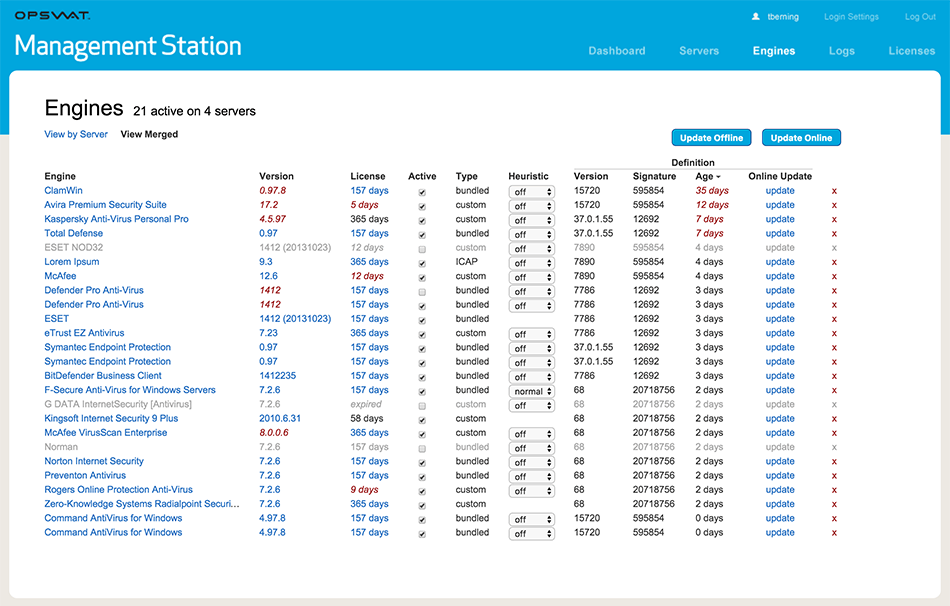Click version 2010.6.31 for Kingsoft

(280, 419)
